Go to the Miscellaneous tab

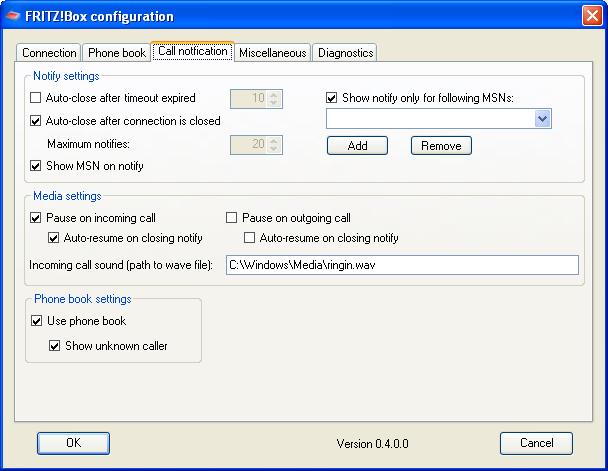click(272, 53)
